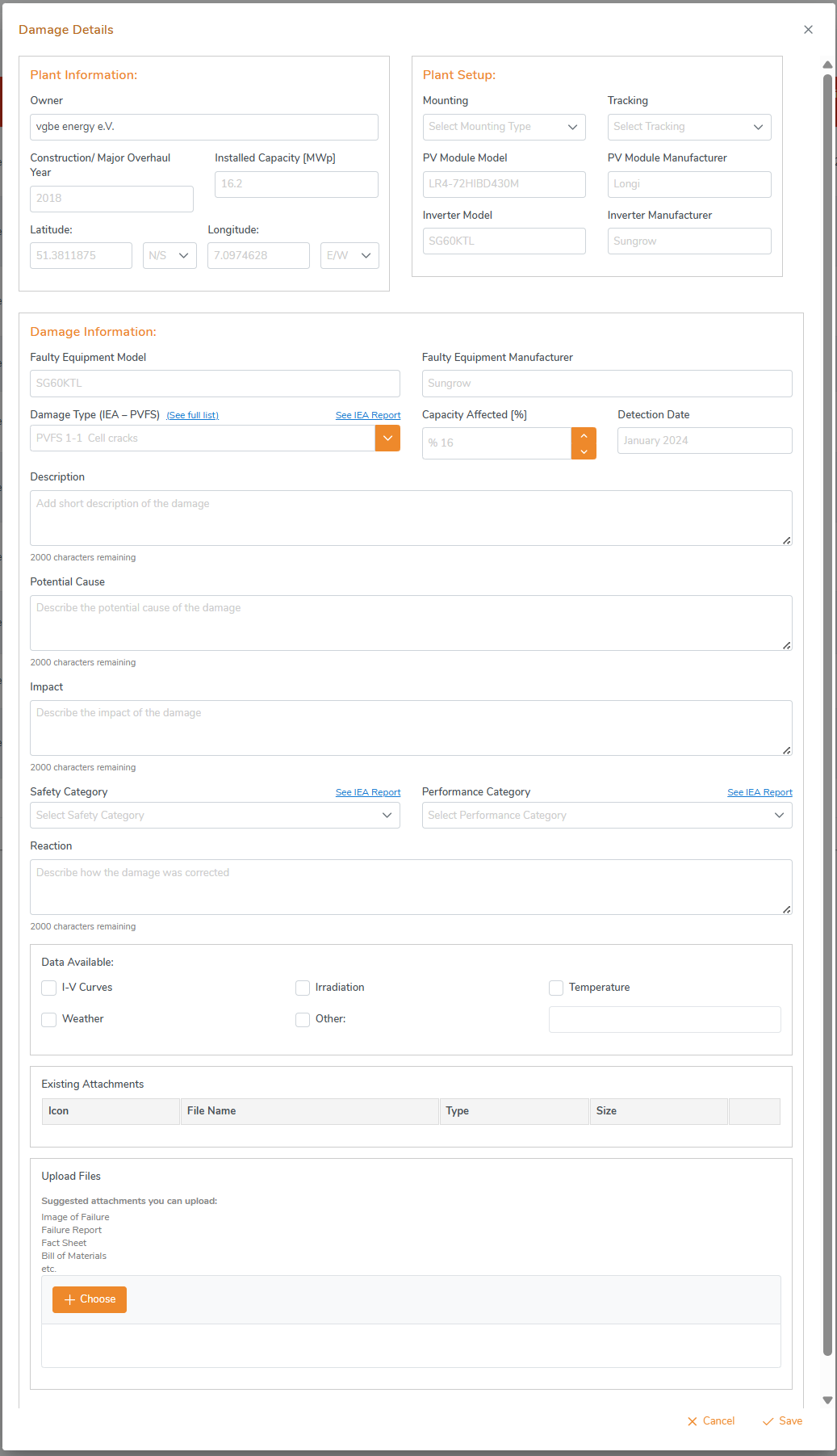This screenshot has width=837, height=1456.
Task: Save the damage details form
Action: [x=783, y=1421]
